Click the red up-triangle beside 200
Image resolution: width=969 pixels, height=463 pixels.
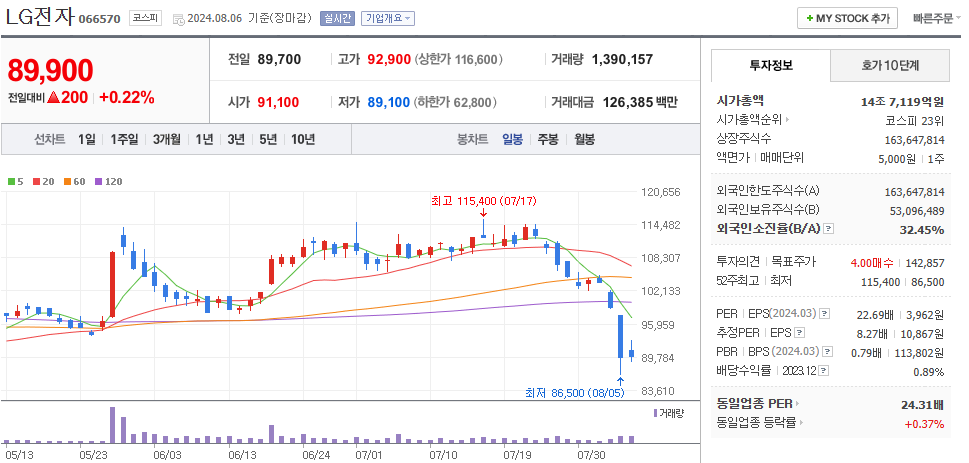tap(54, 97)
